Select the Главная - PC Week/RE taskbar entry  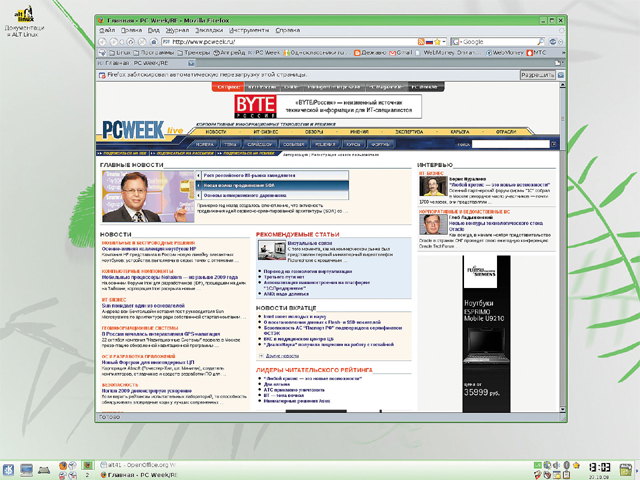138,475
